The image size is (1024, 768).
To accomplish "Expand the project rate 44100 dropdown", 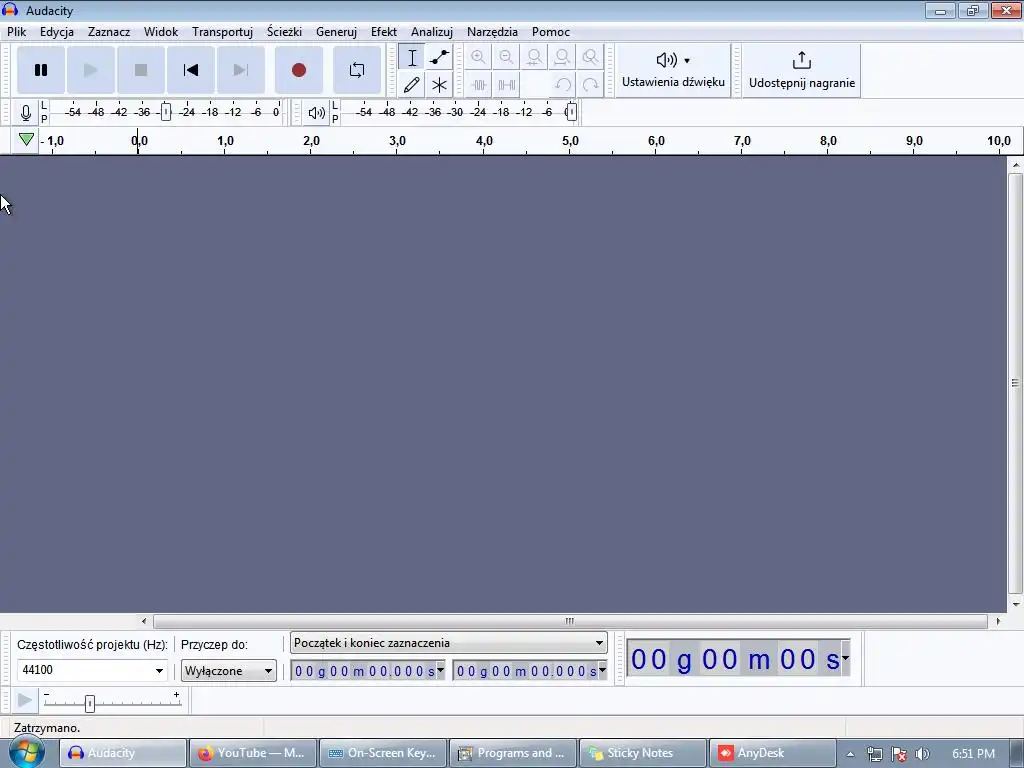I will point(159,671).
